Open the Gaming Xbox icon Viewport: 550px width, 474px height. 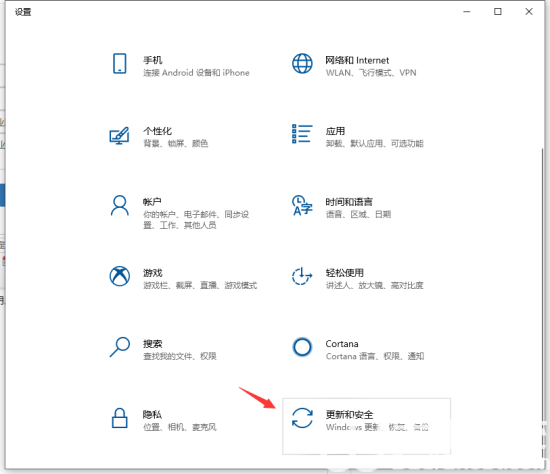[120, 276]
